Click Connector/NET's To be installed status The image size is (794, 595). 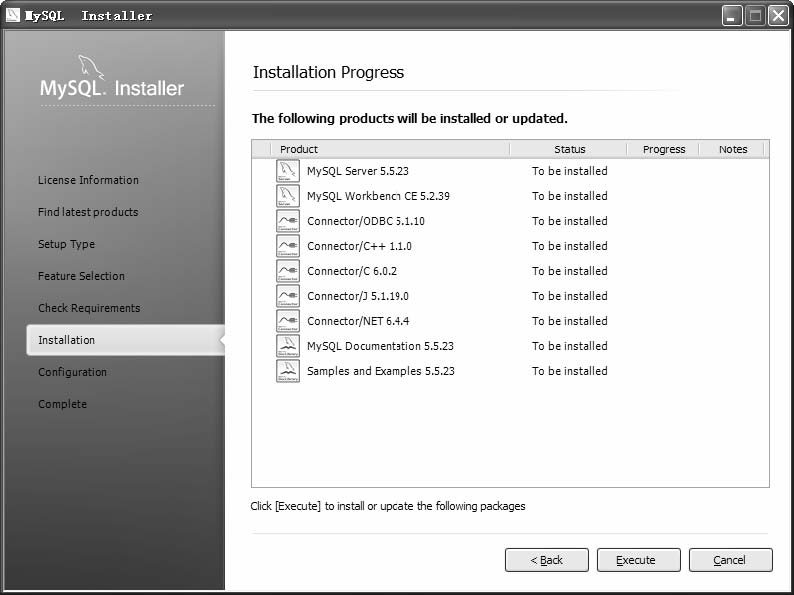[570, 321]
